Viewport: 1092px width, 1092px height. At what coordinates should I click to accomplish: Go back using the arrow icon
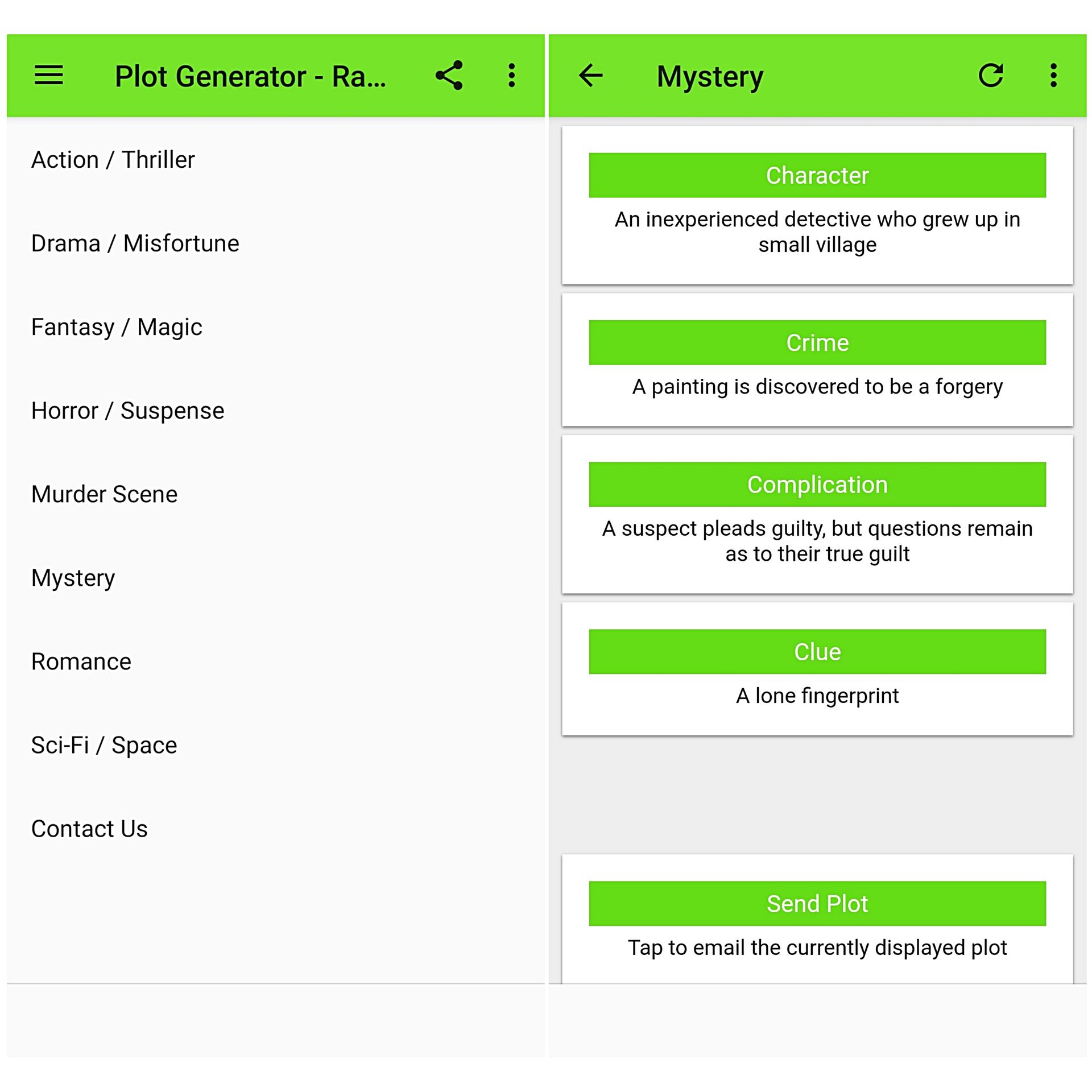(x=590, y=76)
